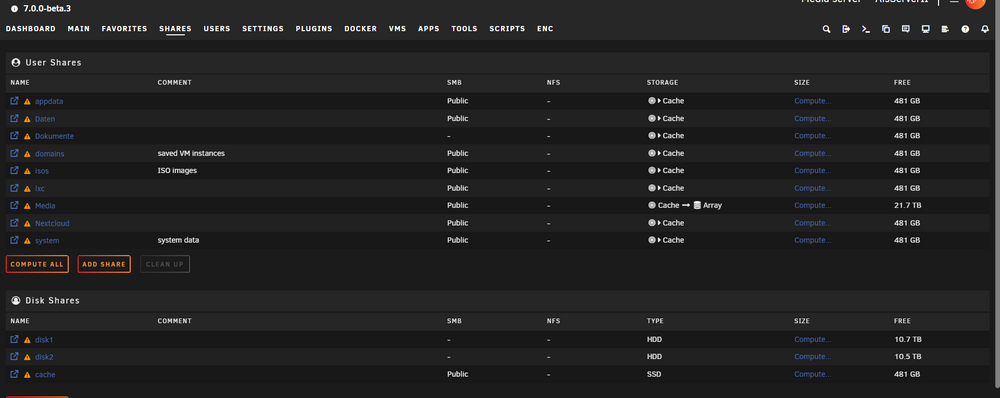Click the browse icon beside cache disk share

pyautogui.click(x=15, y=374)
